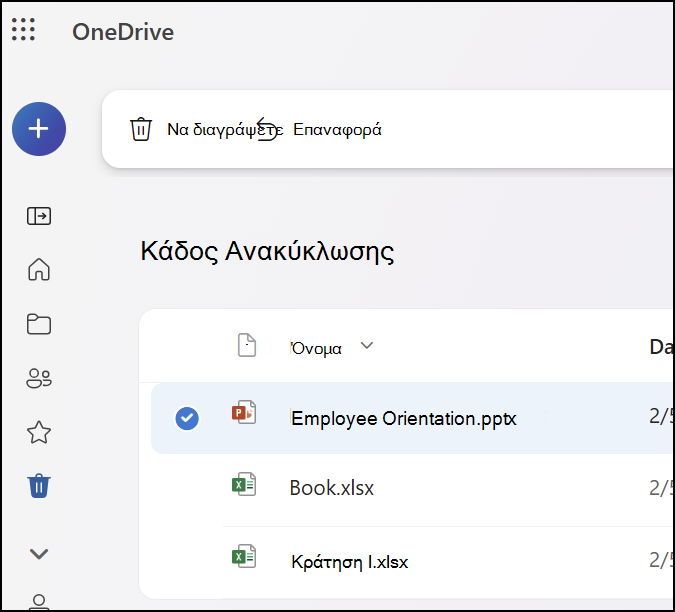Click the Excel icon of Book.xlsx
Screen dimensions: 675x612
coord(244,485)
